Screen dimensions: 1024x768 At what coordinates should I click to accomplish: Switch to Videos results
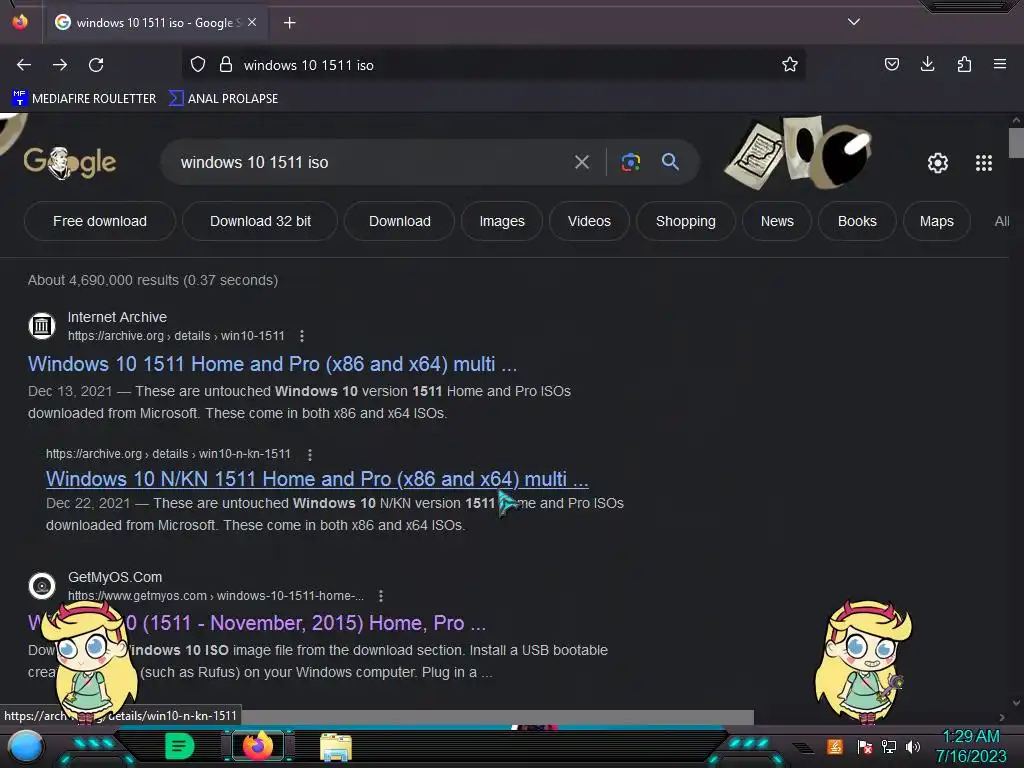589,221
